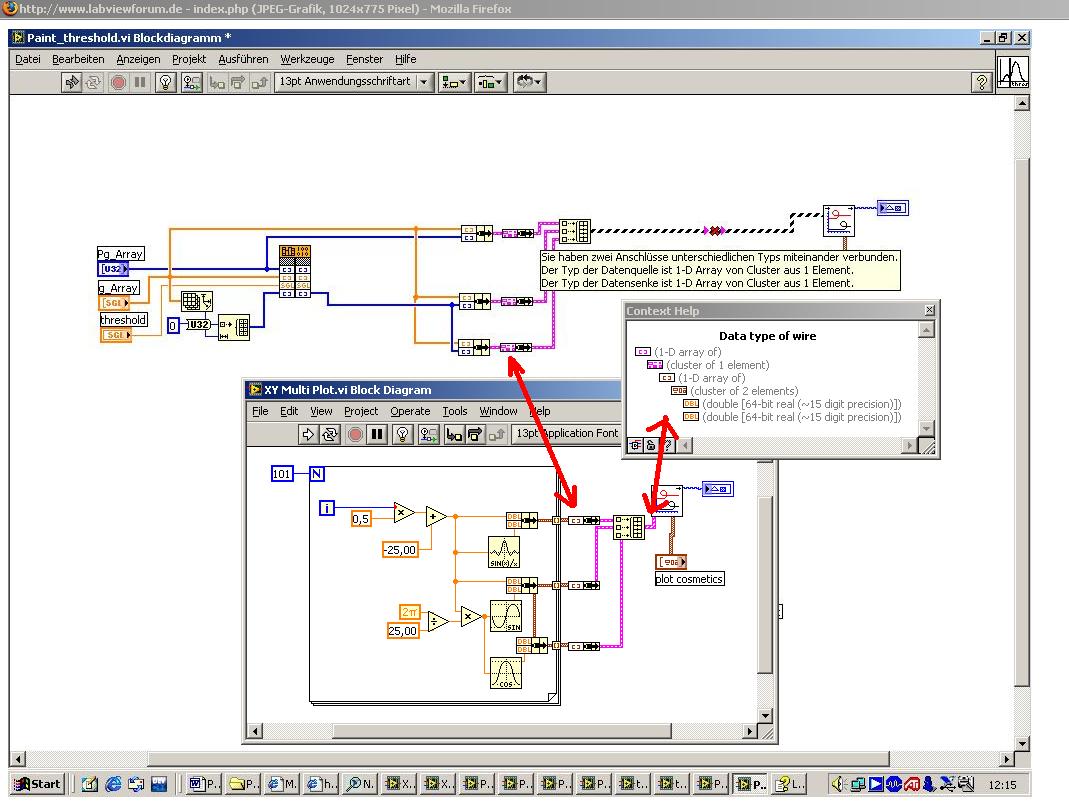The width and height of the screenshot is (1069, 806).
Task: Select the sinc function node
Action: (505, 552)
